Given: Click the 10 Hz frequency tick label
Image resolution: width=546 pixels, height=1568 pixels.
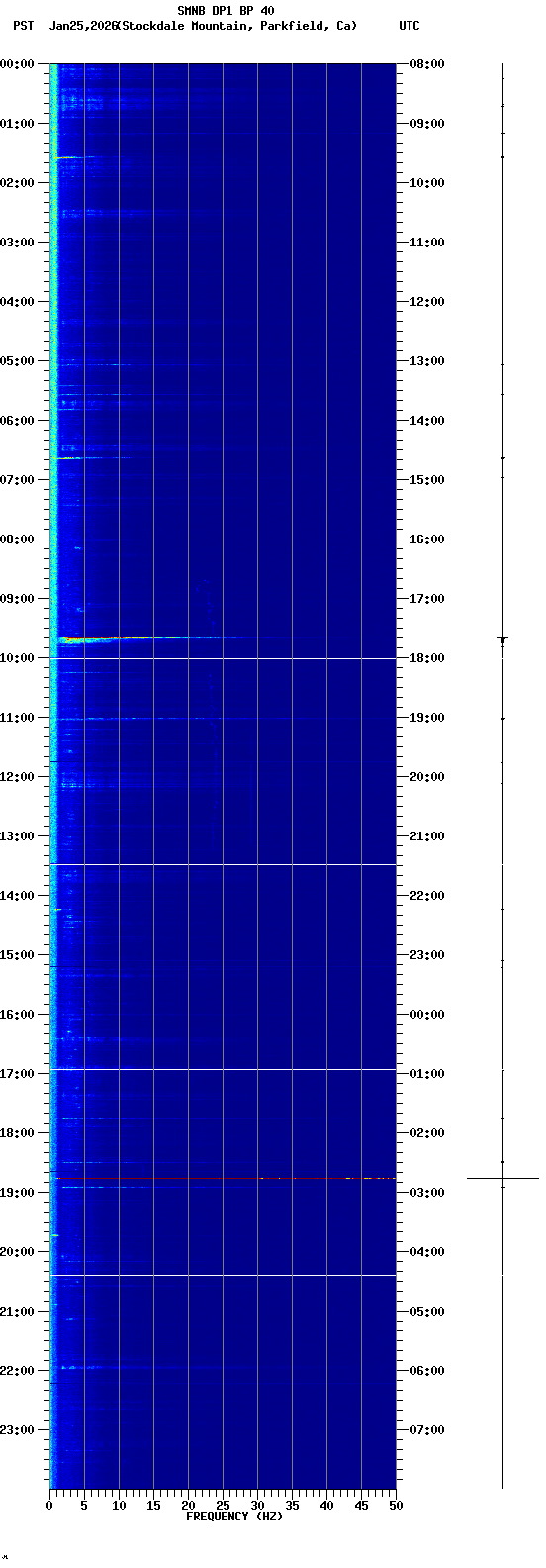Looking at the screenshot, I should pos(119,1506).
